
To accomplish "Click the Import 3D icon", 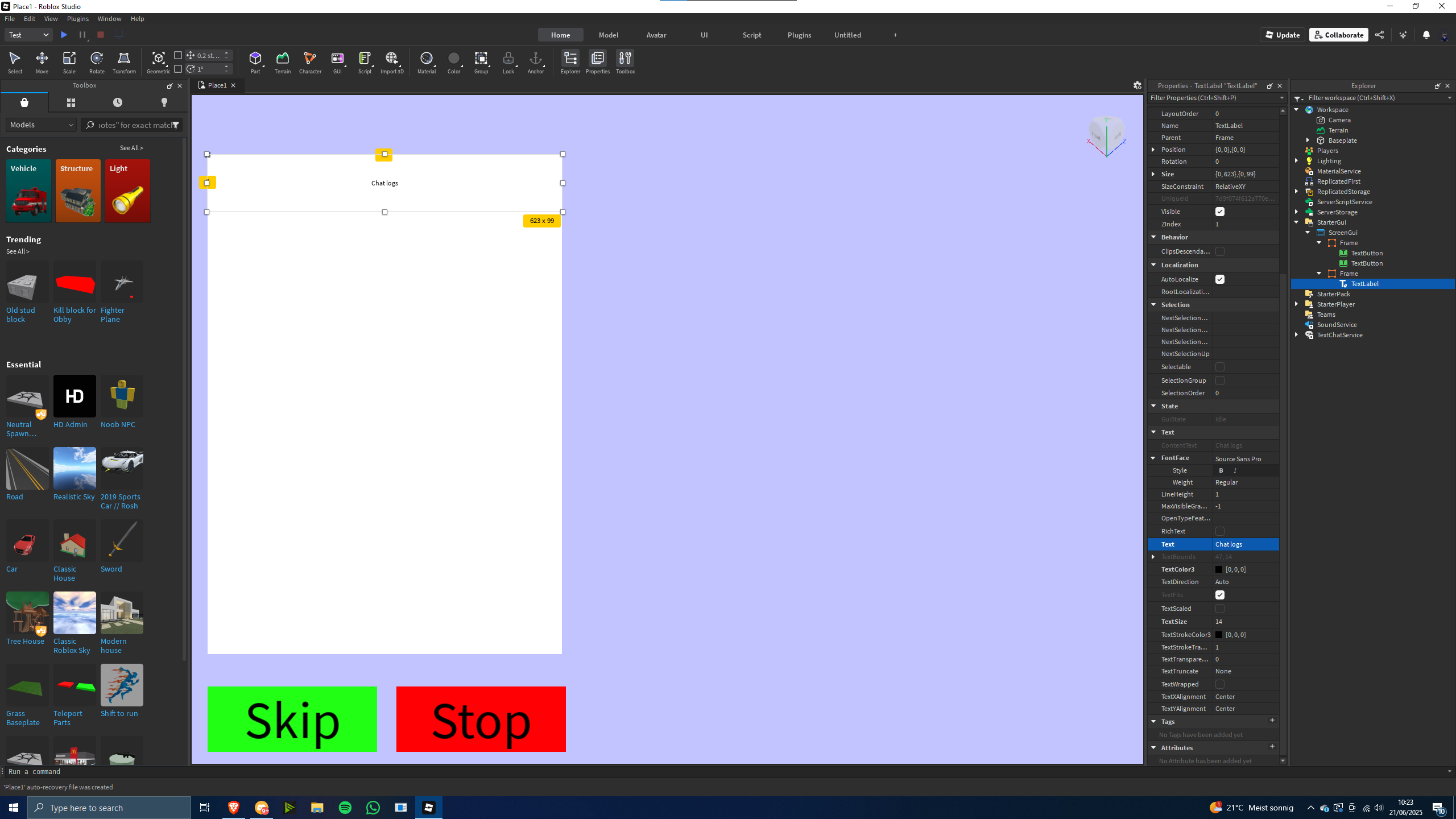I will 391,62.
